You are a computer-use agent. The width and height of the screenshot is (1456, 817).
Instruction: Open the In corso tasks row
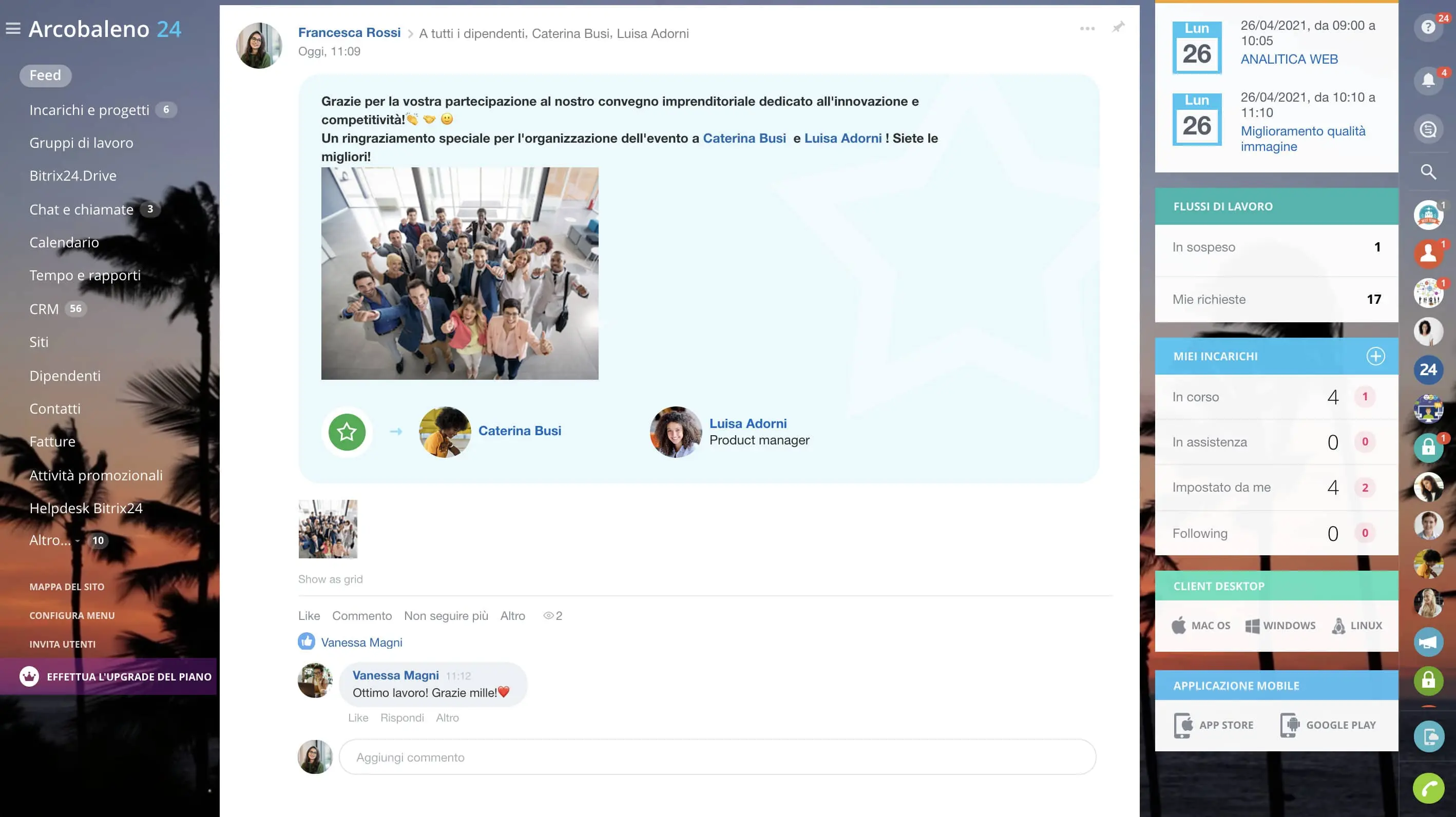tap(1276, 397)
